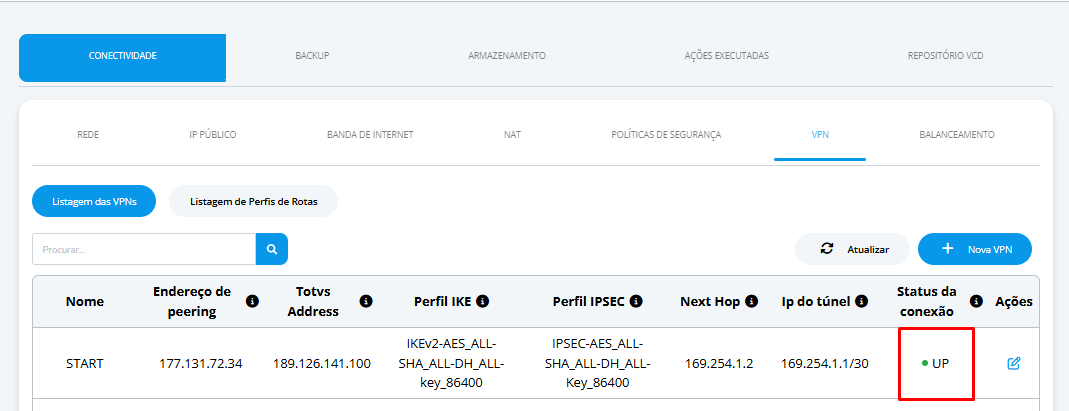The height and width of the screenshot is (411, 1069).
Task: Click the UP connection status
Action: [935, 363]
